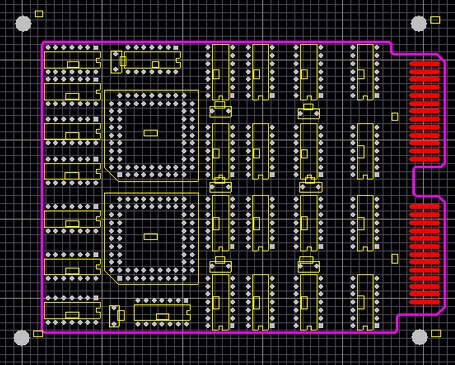455x365 pixels.
Task: Pick the small yellow marker beside bottom-right mounting hole
Action: (x=436, y=333)
